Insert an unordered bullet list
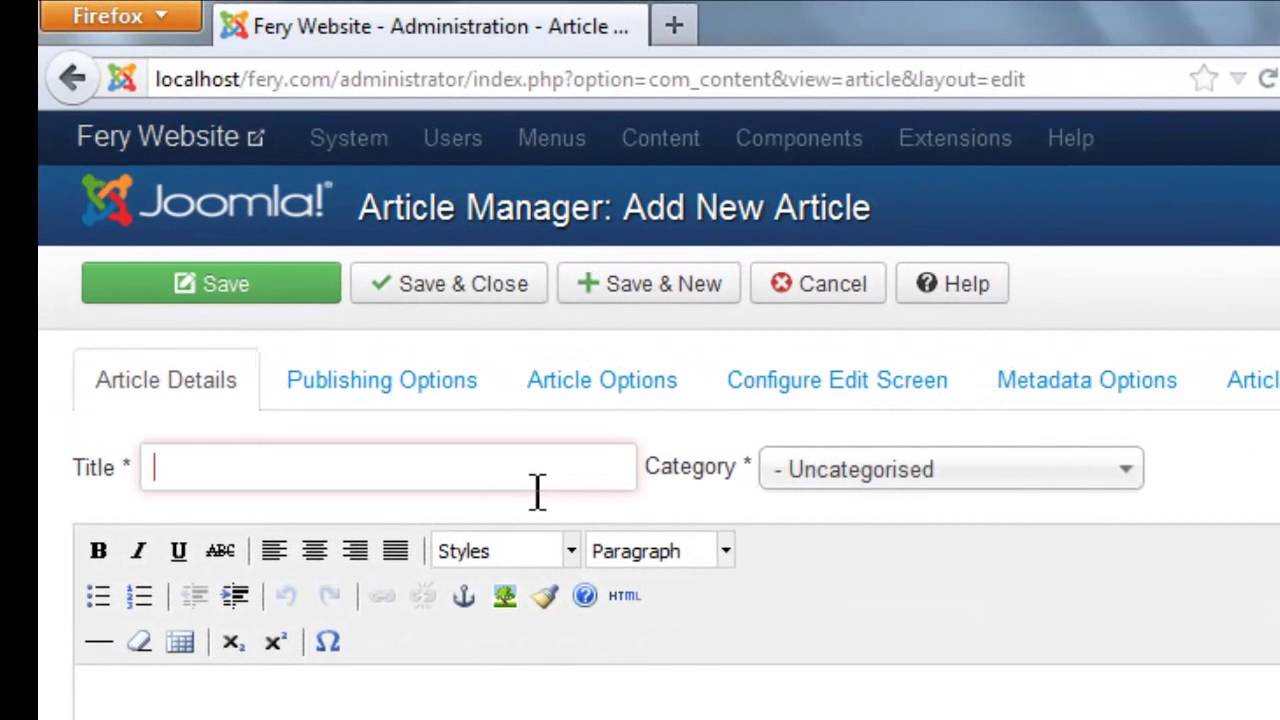The image size is (1280, 720). click(x=98, y=597)
